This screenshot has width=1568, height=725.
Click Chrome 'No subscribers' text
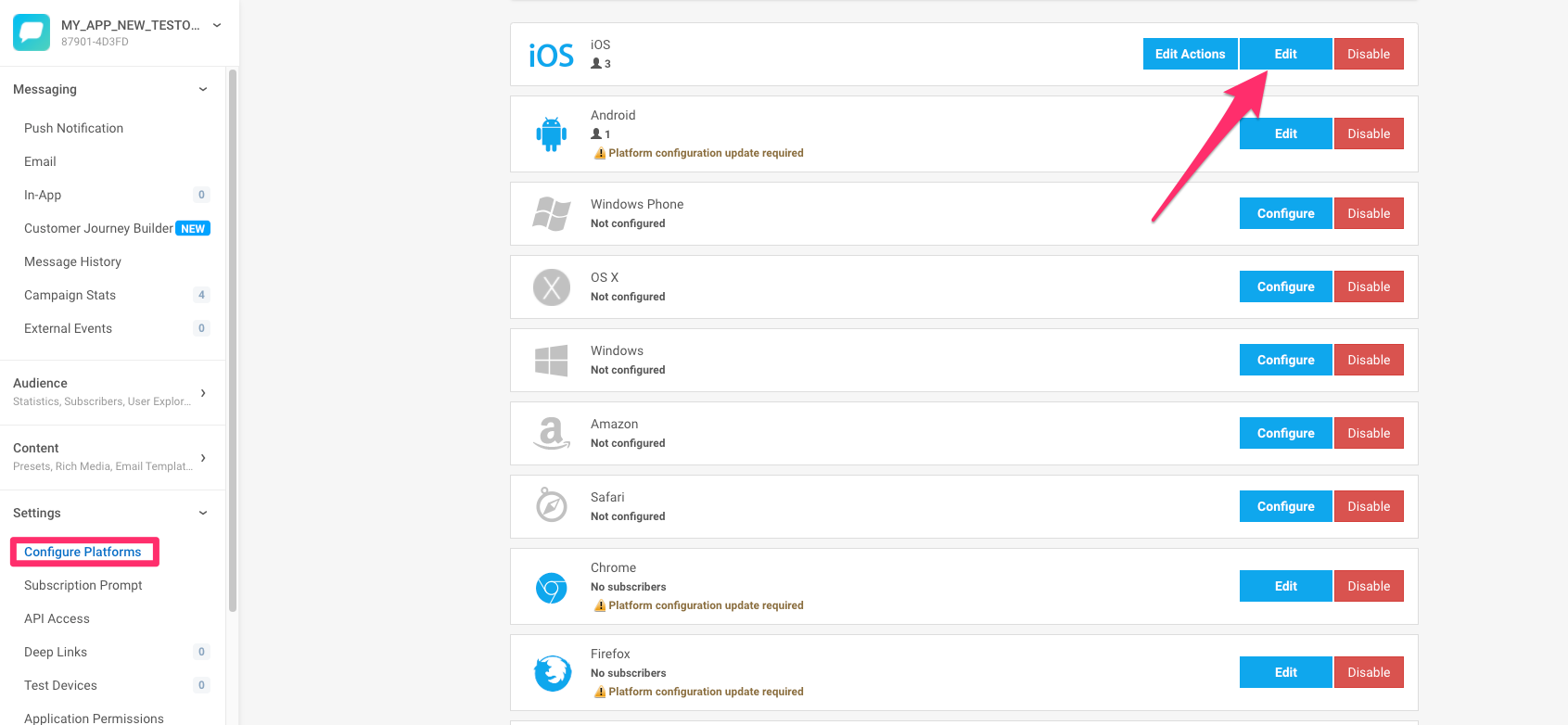pyautogui.click(x=628, y=587)
